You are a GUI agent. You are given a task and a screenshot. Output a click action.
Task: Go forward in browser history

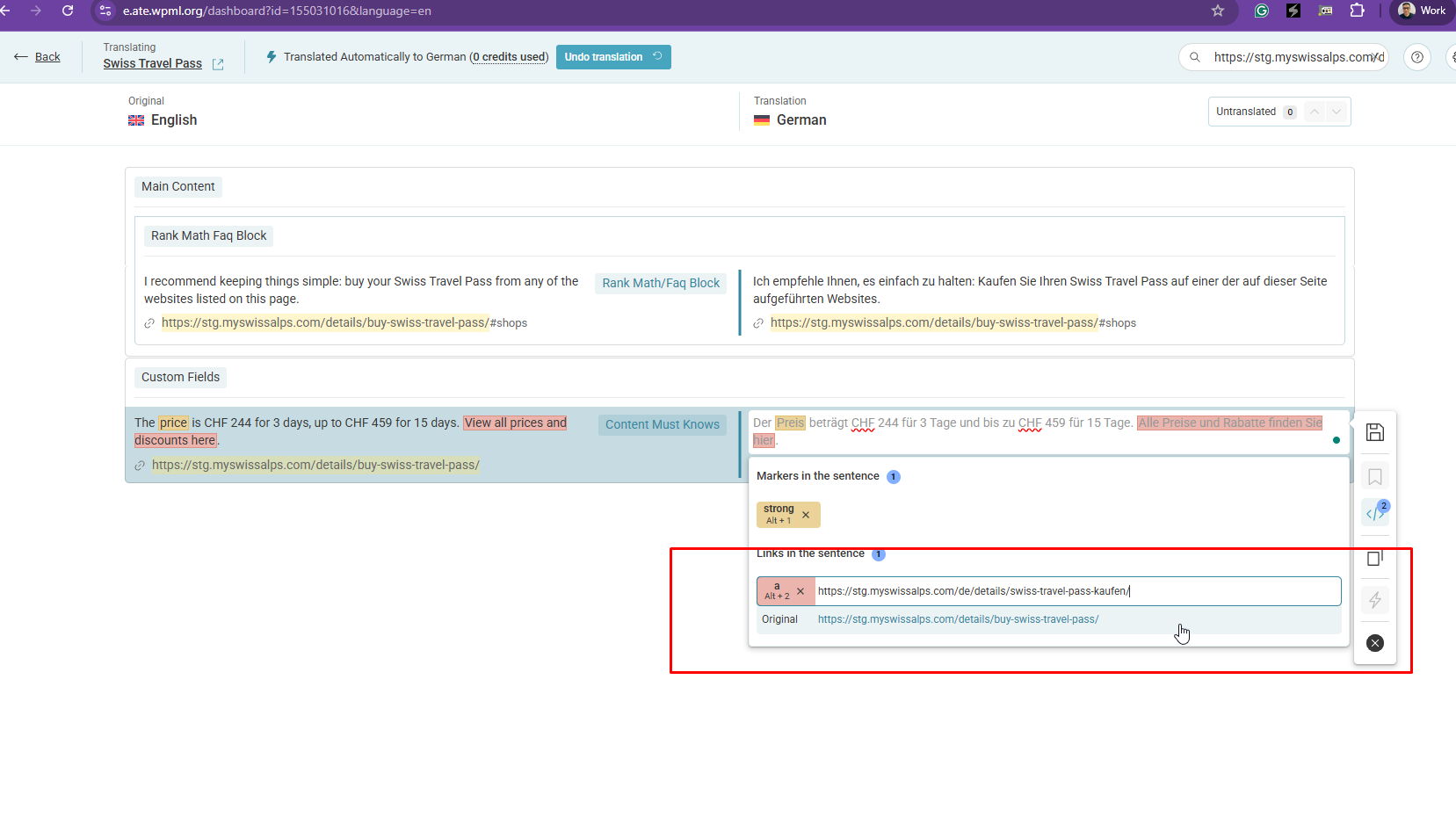36,11
